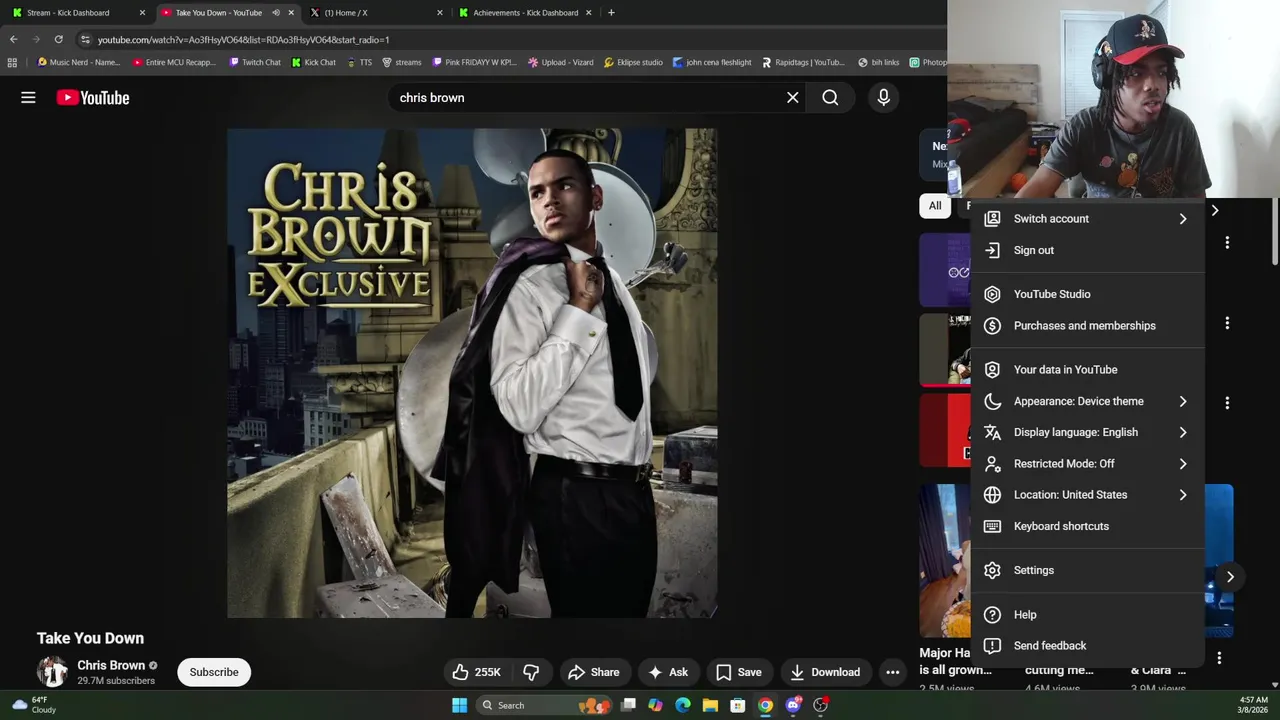Expand Display language: English options
The image size is (1280, 720).
(x=1087, y=432)
